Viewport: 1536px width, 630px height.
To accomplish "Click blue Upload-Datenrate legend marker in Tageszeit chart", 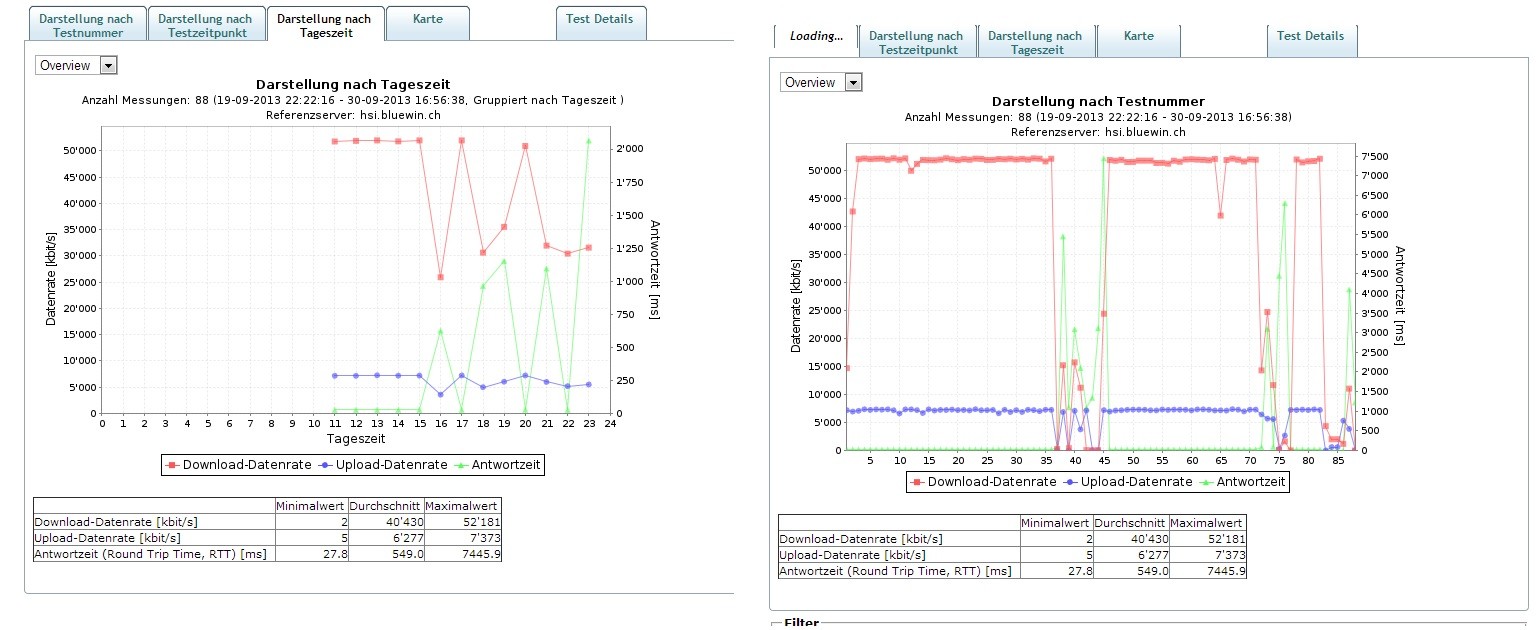I will 325,465.
